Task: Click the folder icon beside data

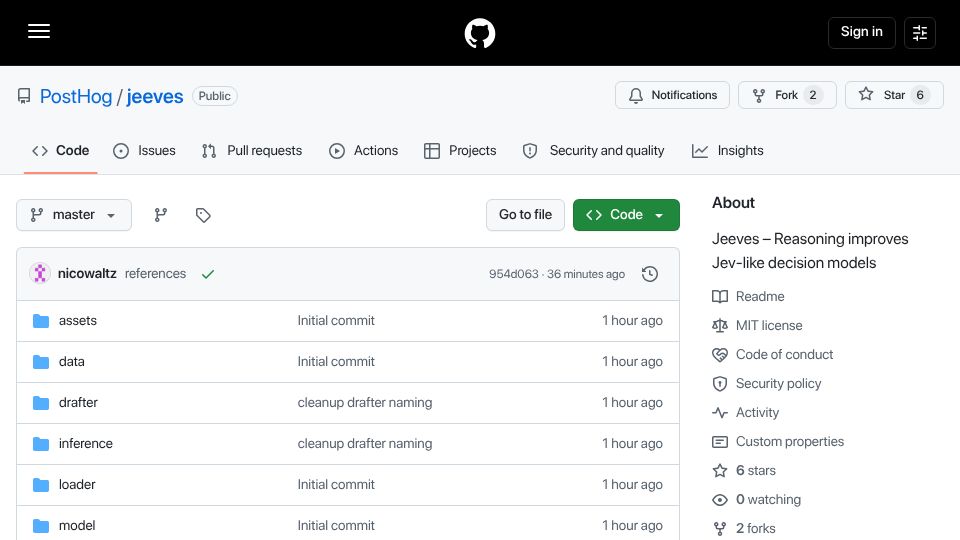Action: click(41, 362)
